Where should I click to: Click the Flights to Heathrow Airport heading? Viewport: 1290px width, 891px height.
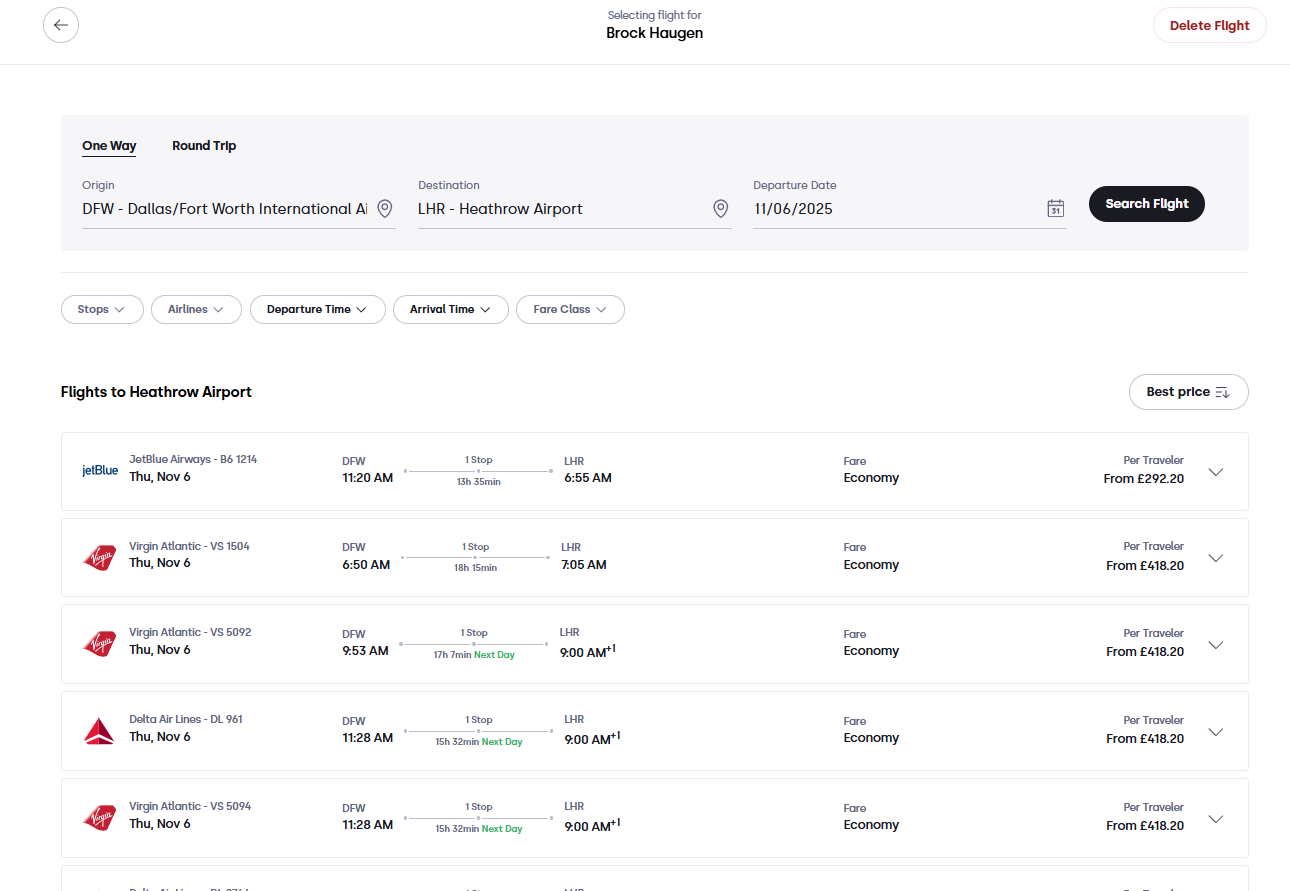pyautogui.click(x=156, y=392)
